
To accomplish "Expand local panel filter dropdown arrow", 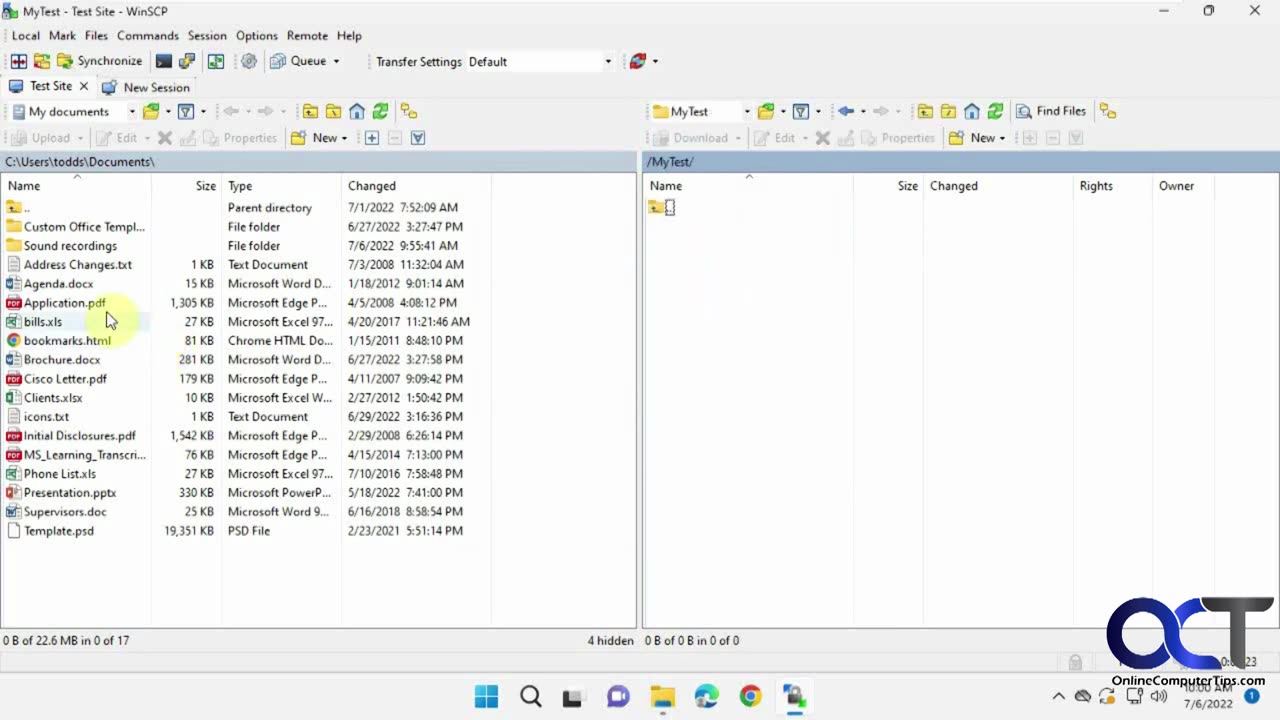I will point(203,111).
